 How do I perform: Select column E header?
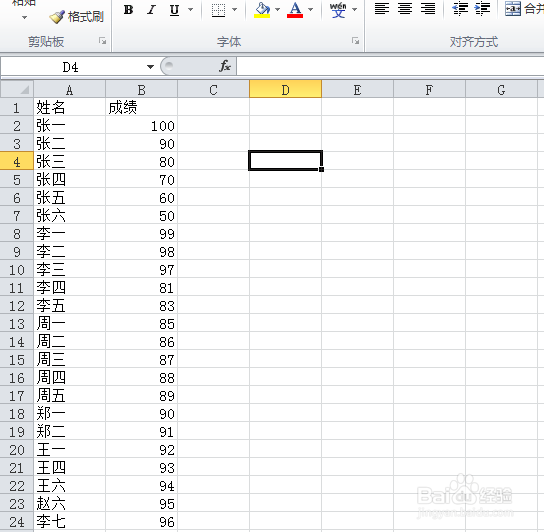357,90
